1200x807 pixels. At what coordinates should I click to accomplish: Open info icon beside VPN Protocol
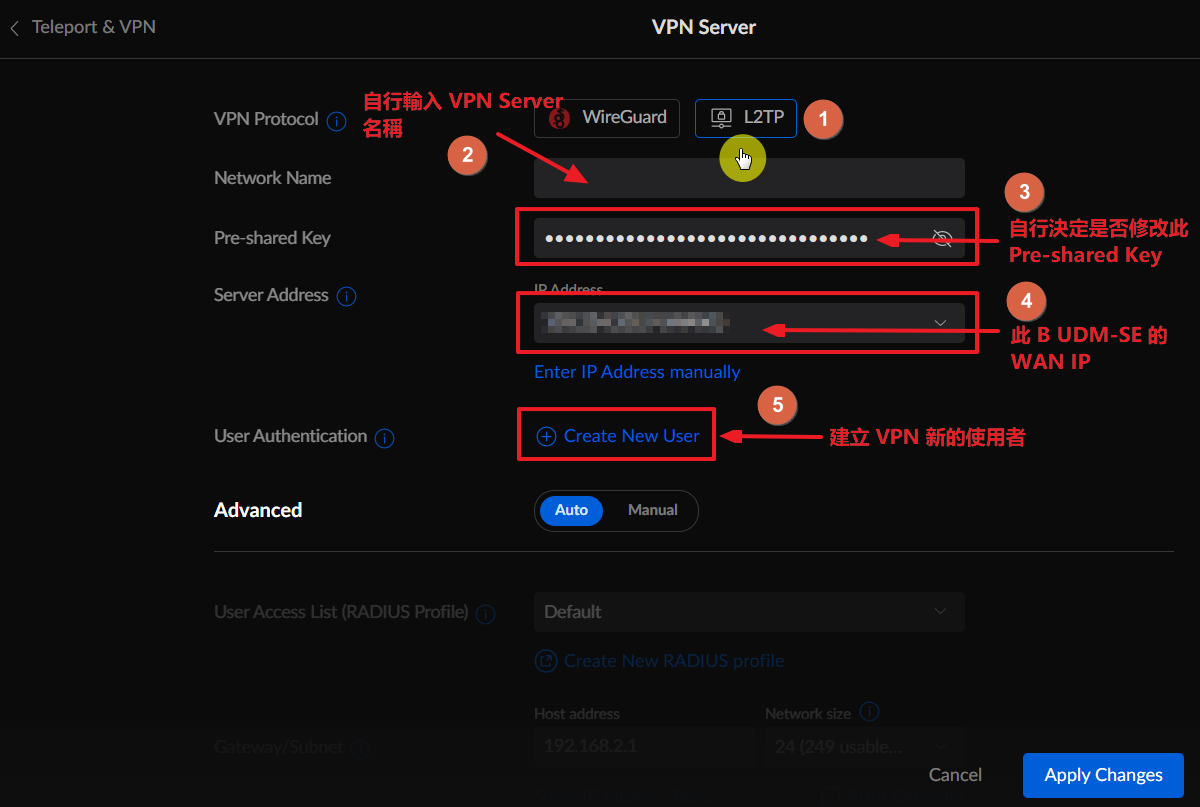[x=337, y=122]
